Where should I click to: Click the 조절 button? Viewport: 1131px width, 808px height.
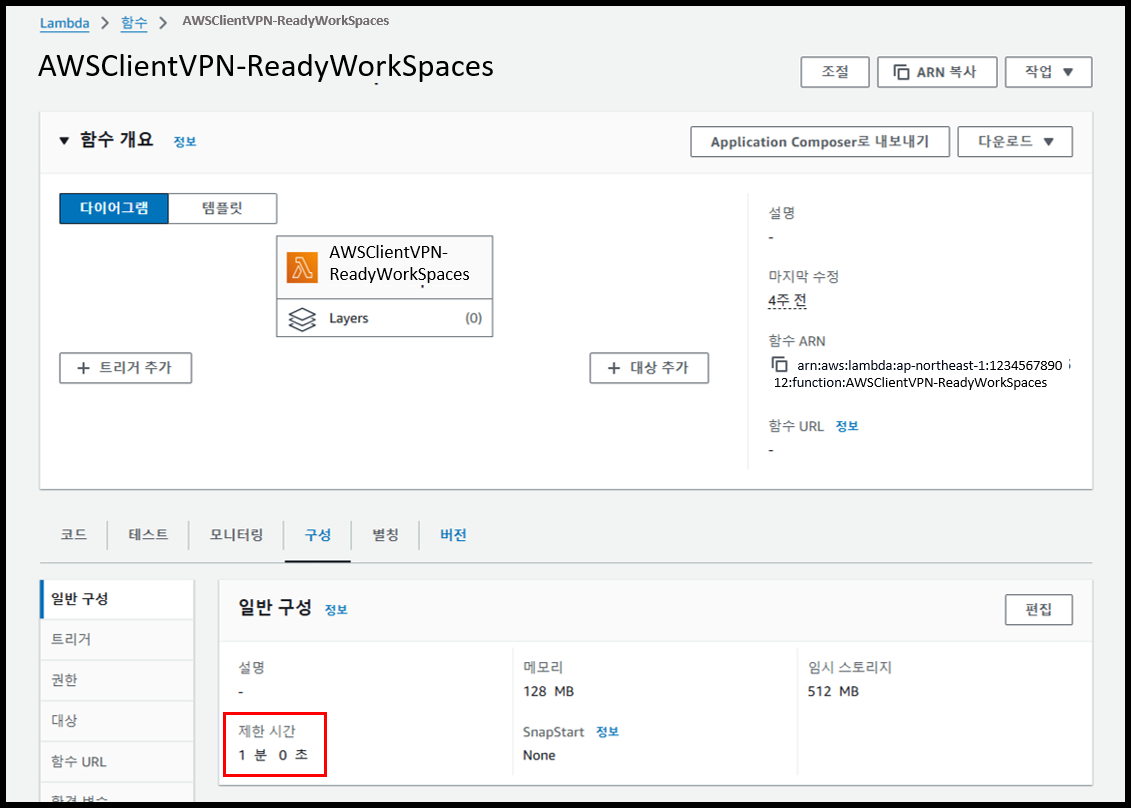pyautogui.click(x=835, y=72)
